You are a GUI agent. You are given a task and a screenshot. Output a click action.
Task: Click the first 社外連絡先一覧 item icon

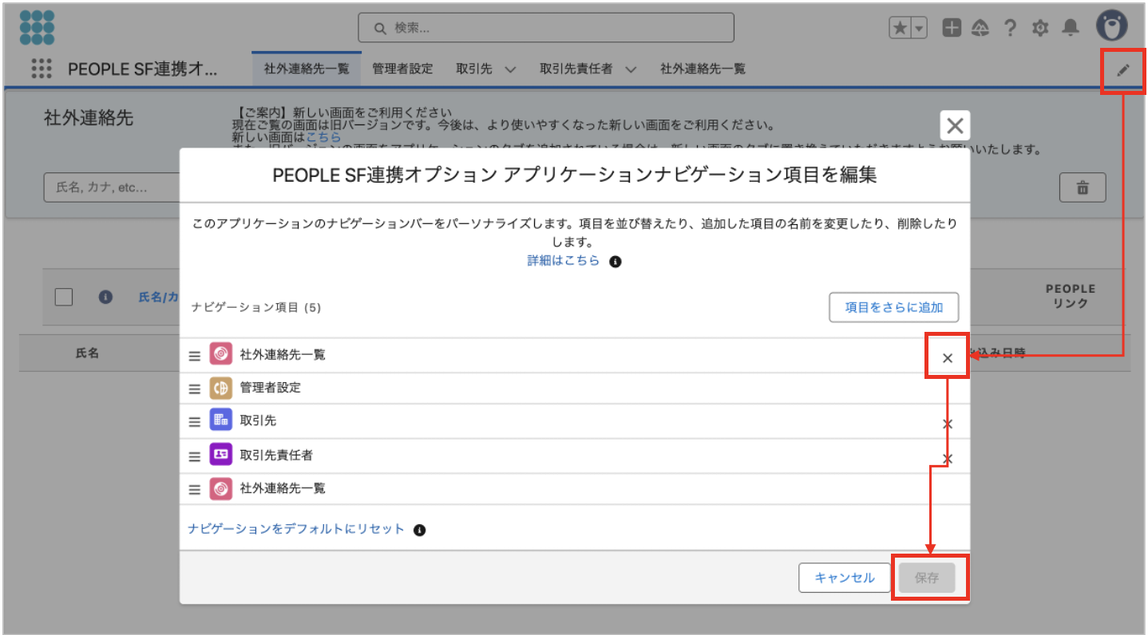point(221,354)
